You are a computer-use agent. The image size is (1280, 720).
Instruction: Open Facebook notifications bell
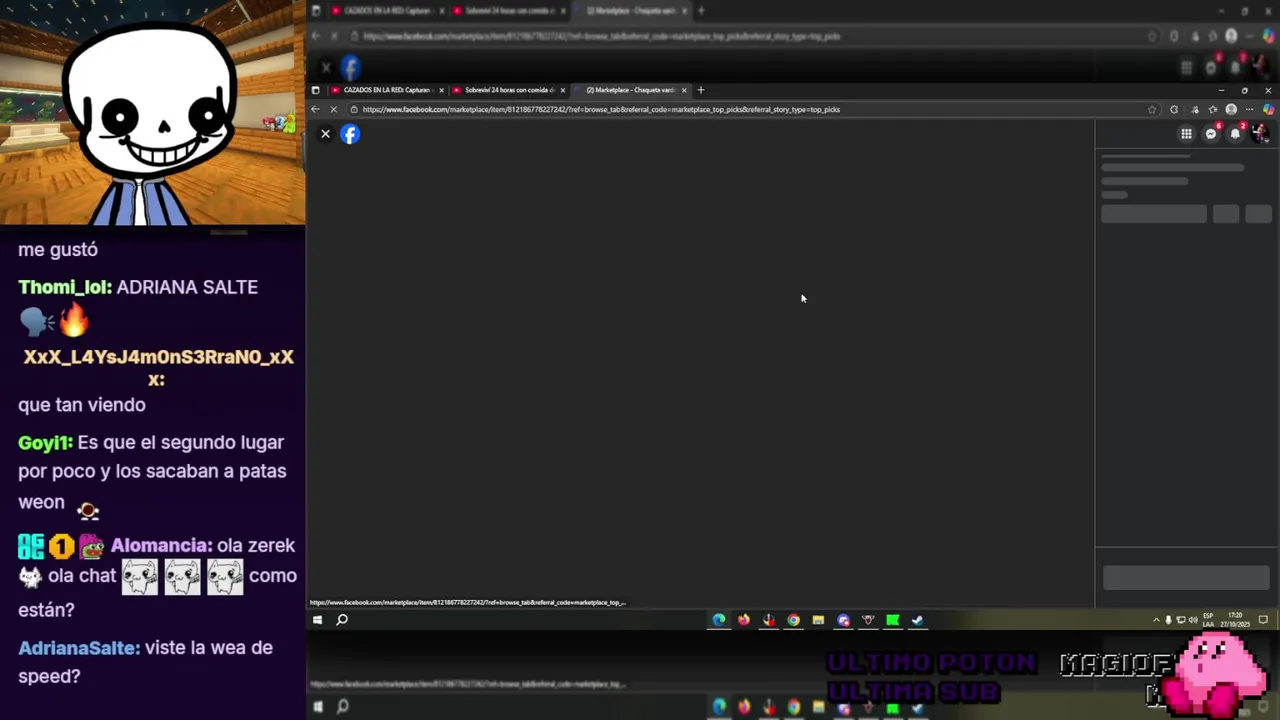tap(1235, 134)
